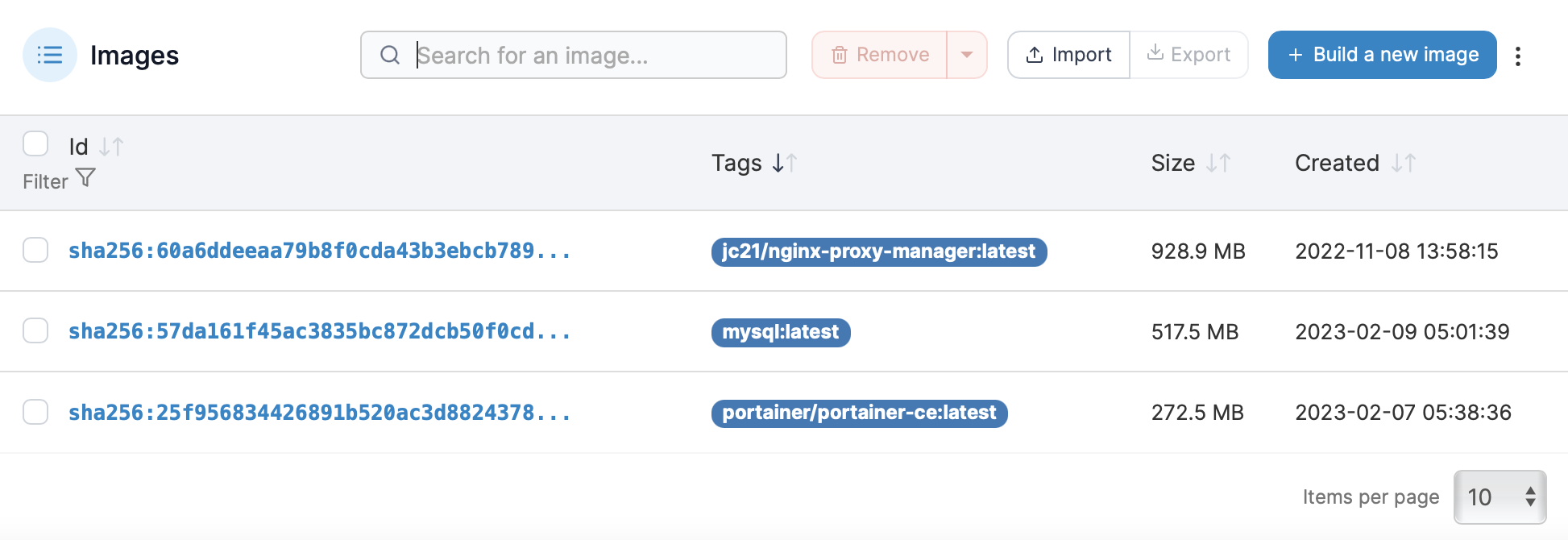
Task: Toggle the select-all images checkbox
Action: (35, 143)
